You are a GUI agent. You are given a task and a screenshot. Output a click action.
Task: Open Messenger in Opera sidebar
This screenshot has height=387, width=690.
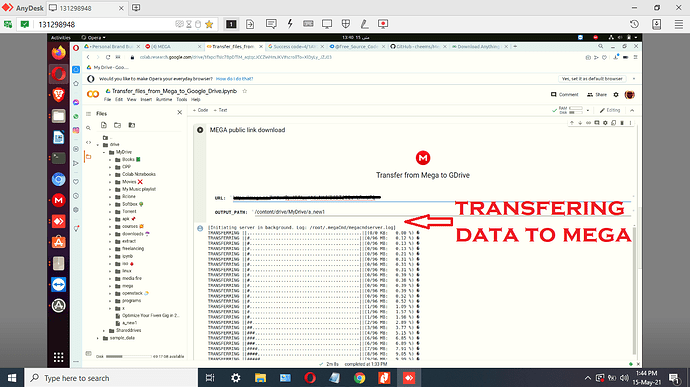click(76, 102)
